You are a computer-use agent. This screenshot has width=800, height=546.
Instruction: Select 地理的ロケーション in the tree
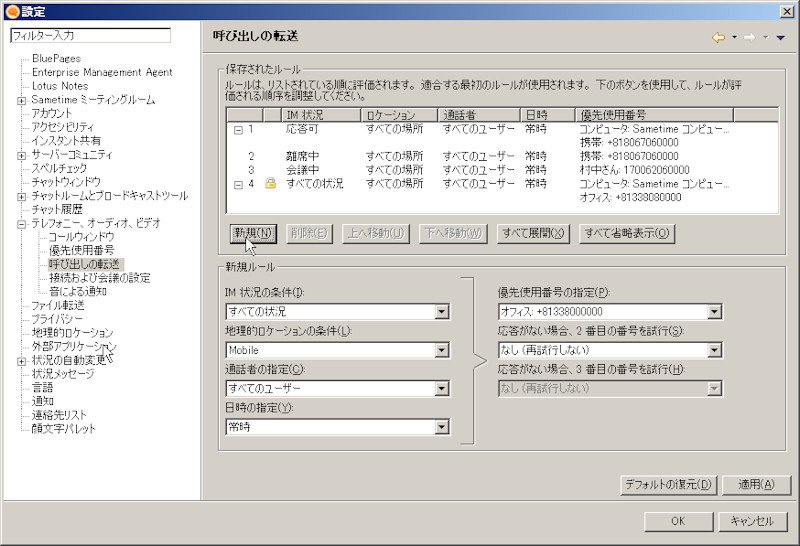pyautogui.click(x=72, y=333)
